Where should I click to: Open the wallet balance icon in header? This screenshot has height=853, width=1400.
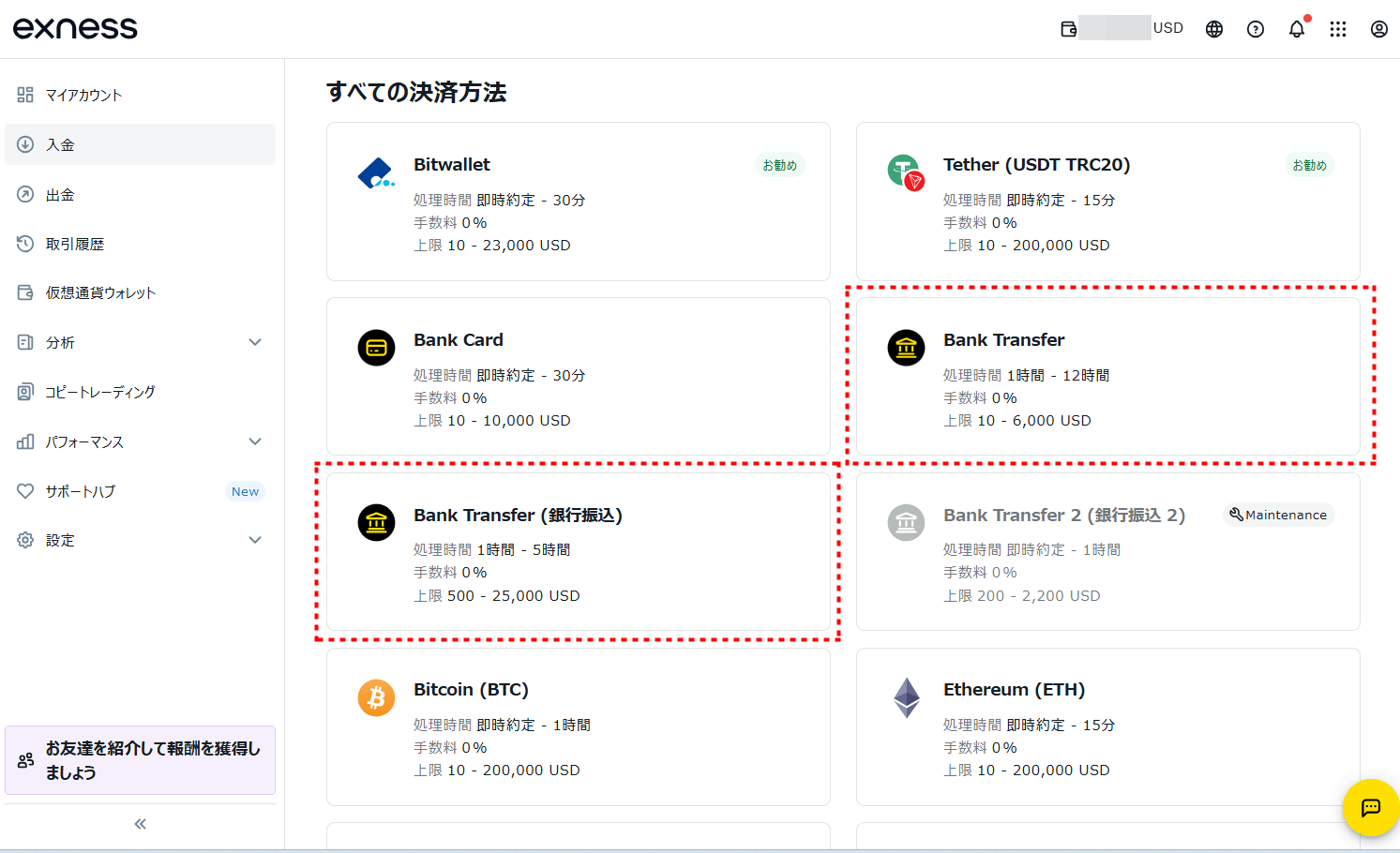click(x=1068, y=29)
